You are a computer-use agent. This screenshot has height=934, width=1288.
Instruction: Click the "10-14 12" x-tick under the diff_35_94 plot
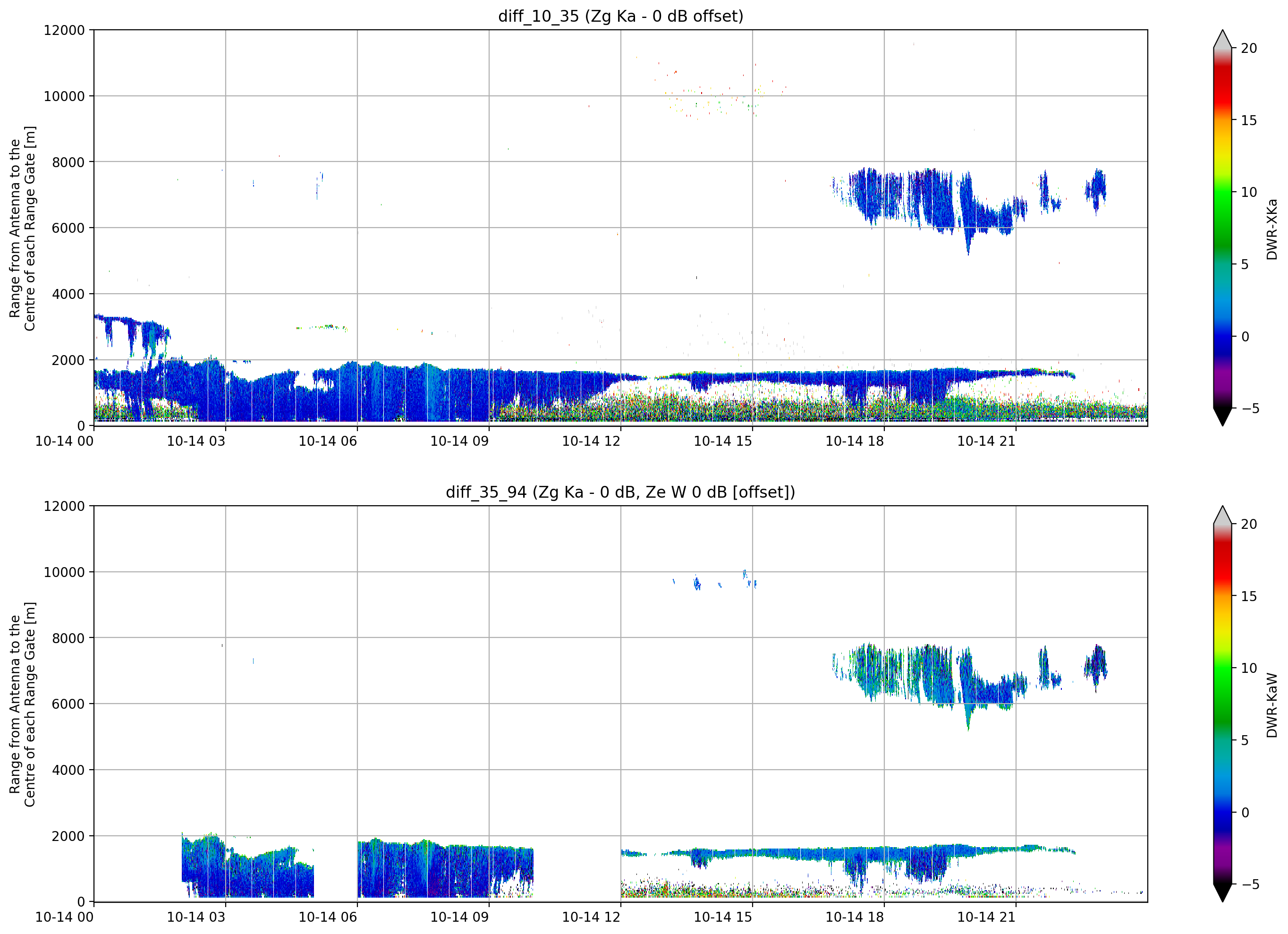(591, 917)
